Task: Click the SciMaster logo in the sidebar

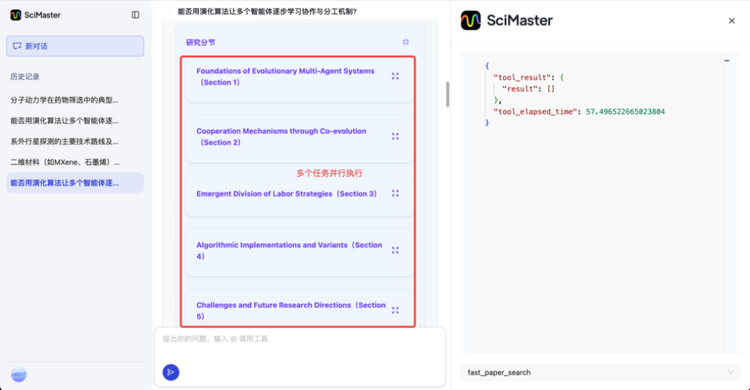Action: pyautogui.click(x=16, y=15)
